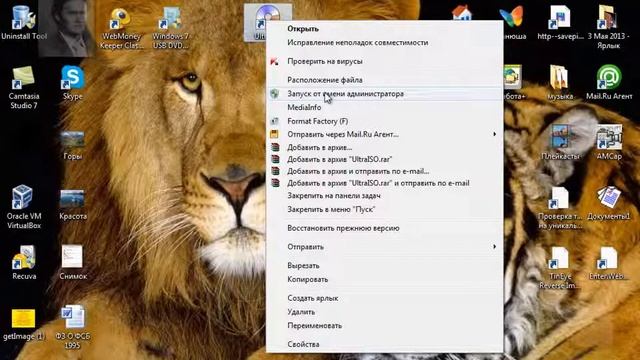Open Проверка на уникальность shortcut
The height and width of the screenshot is (360, 640).
pyautogui.click(x=560, y=208)
